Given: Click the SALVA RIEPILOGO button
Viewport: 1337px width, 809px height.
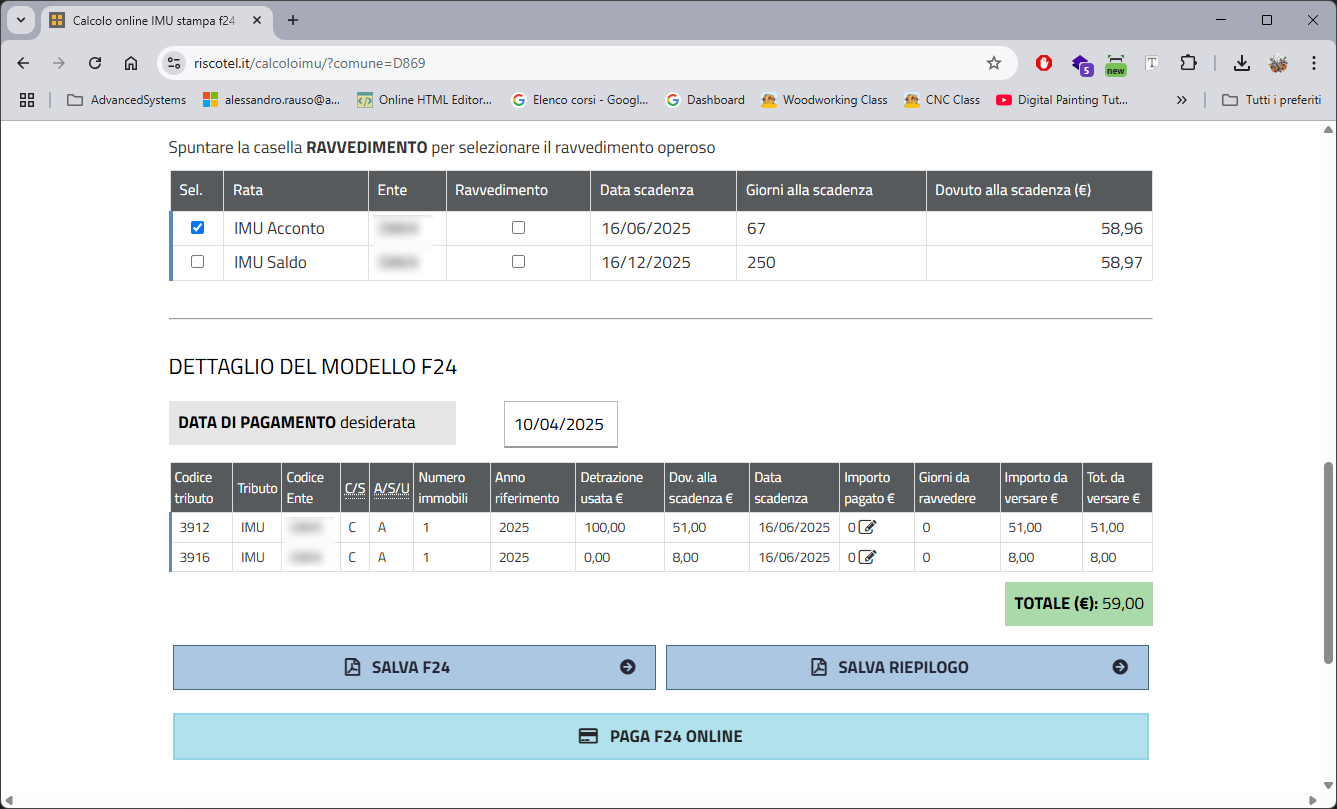Looking at the screenshot, I should (x=907, y=667).
